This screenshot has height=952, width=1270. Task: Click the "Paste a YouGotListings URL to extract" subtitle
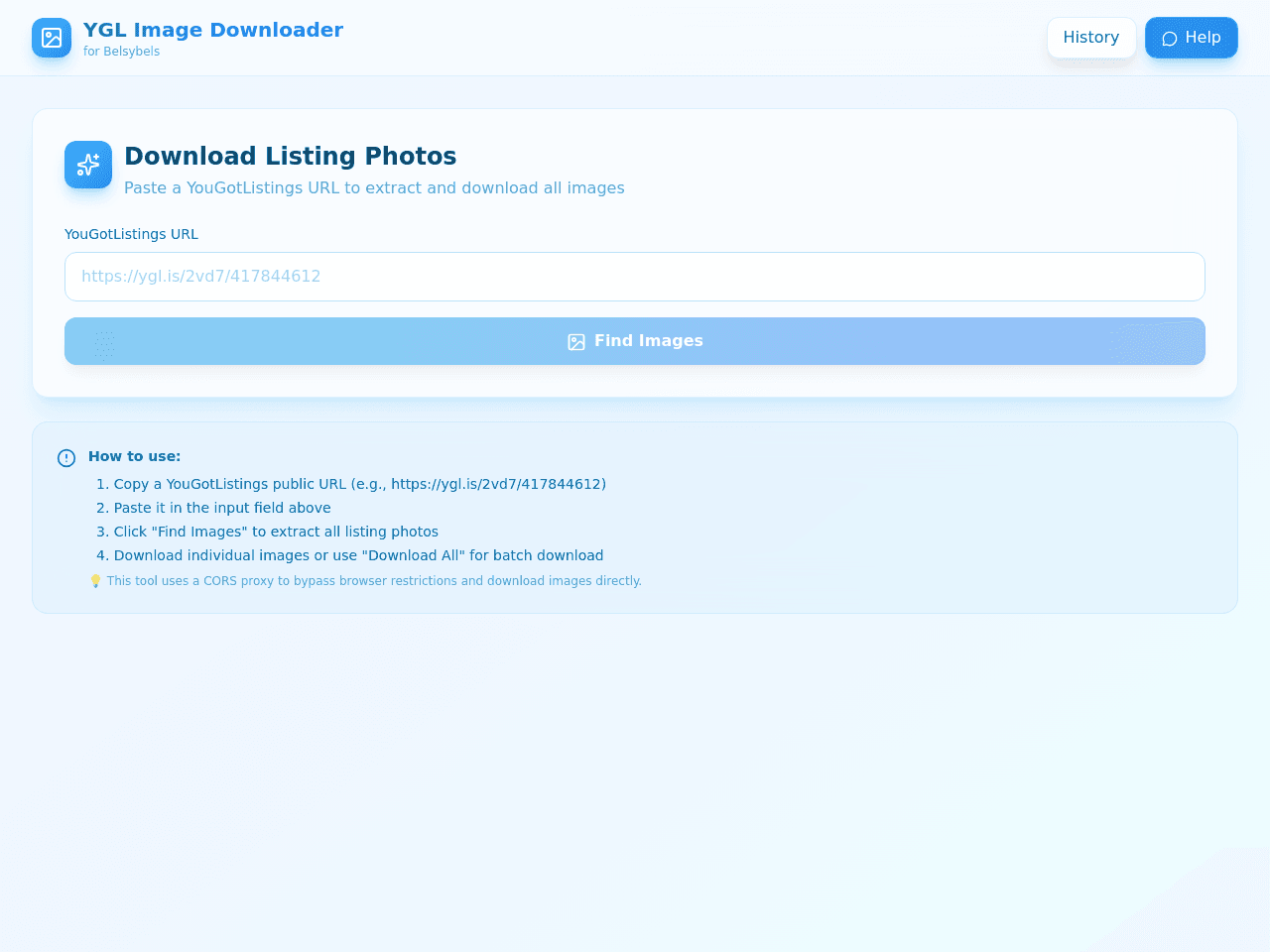374,188
